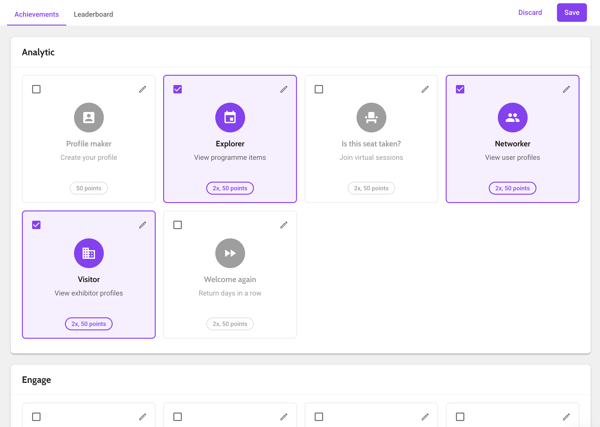Select the Achievements tab

tap(36, 14)
